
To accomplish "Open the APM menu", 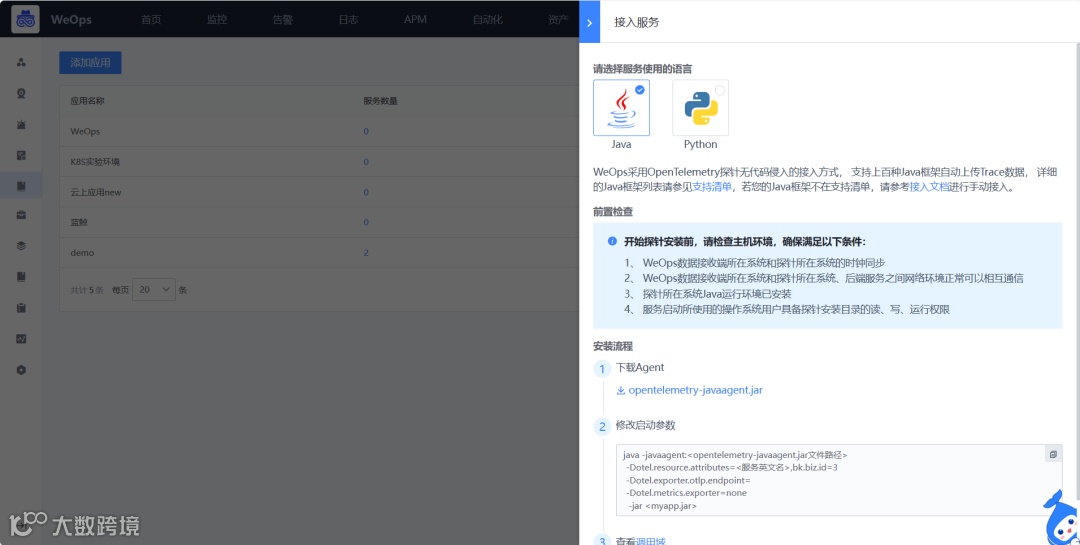I will [415, 19].
